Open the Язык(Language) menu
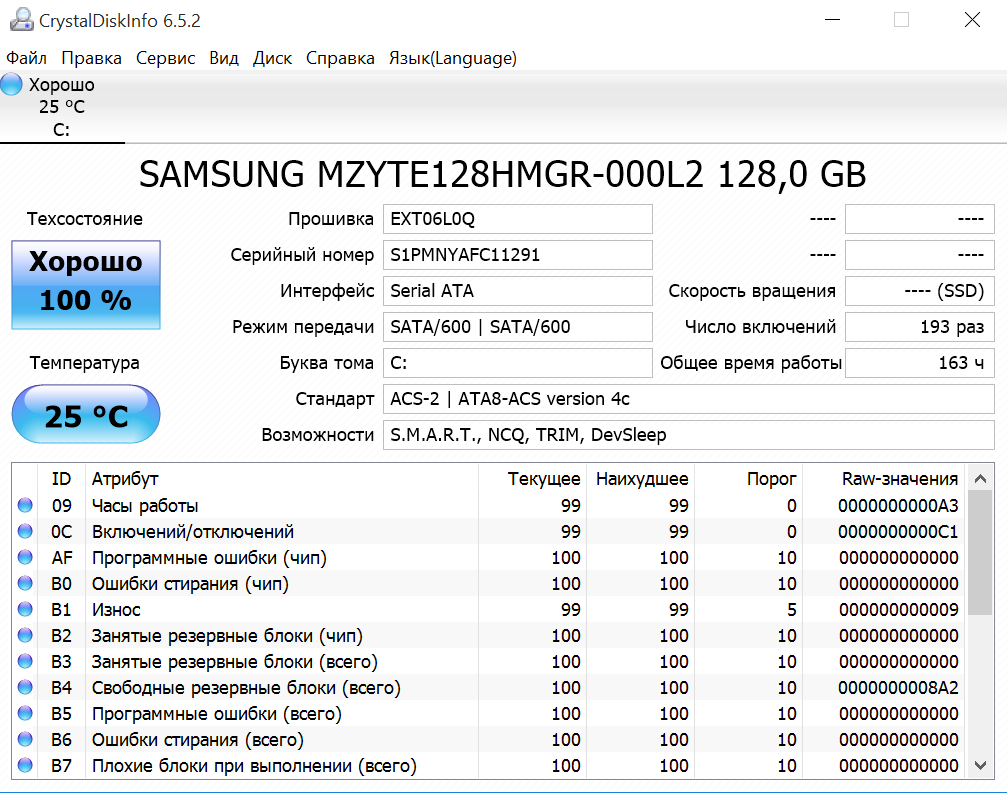 (x=453, y=58)
